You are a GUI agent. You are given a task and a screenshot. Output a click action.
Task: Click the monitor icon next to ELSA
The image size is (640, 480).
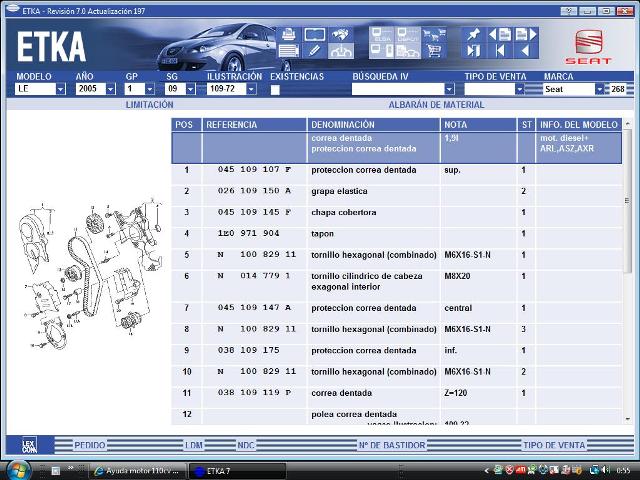point(408,34)
